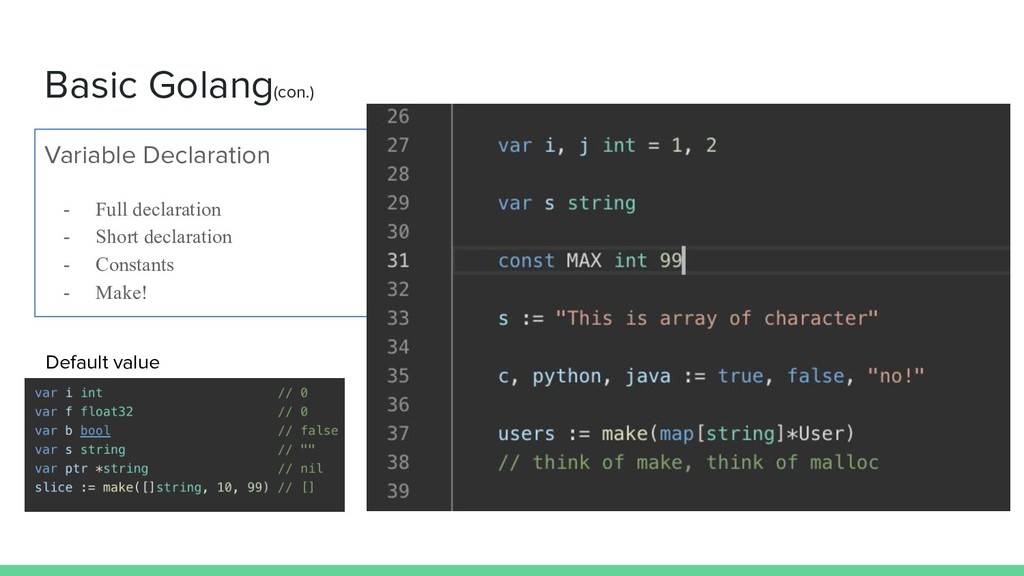This screenshot has width=1024, height=576.
Task: Click the 'var i, j int = 1, 2' code line
Action: pos(607,145)
